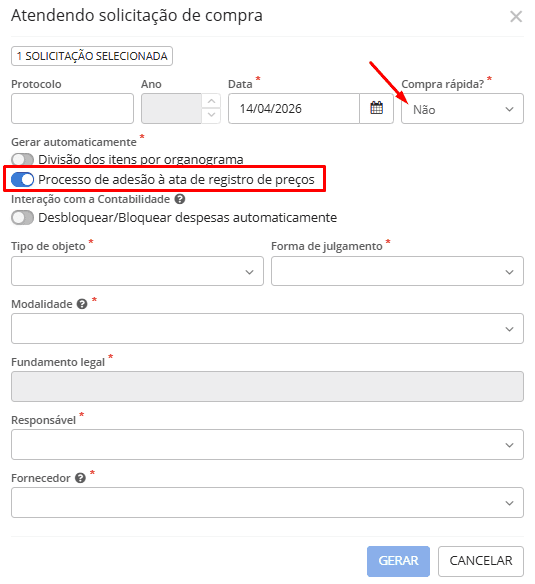
Task: Select a Fornecedor from the dropdown
Action: coord(267,502)
